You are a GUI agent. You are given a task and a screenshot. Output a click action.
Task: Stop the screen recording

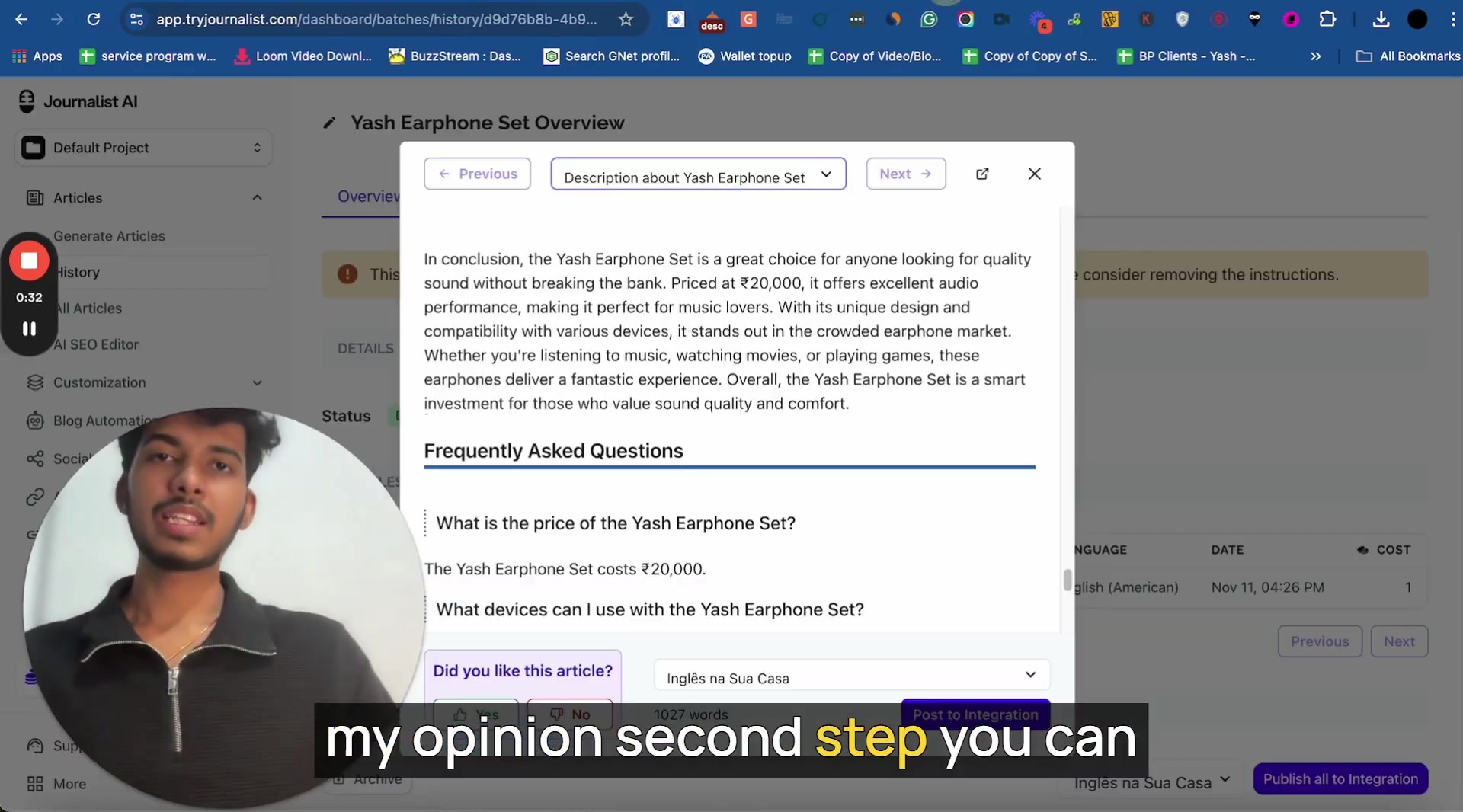tap(29, 261)
